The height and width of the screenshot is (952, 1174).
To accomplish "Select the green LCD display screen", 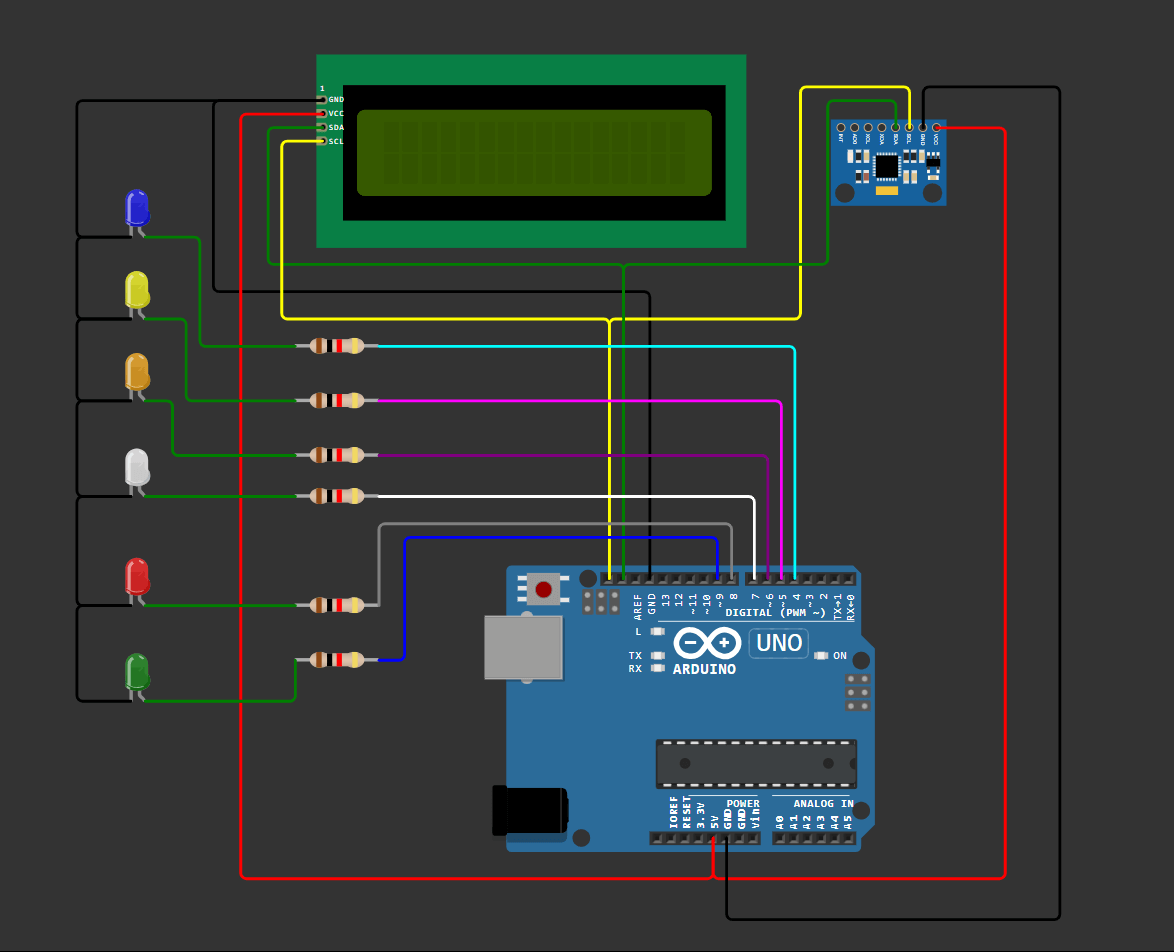I will click(x=534, y=153).
